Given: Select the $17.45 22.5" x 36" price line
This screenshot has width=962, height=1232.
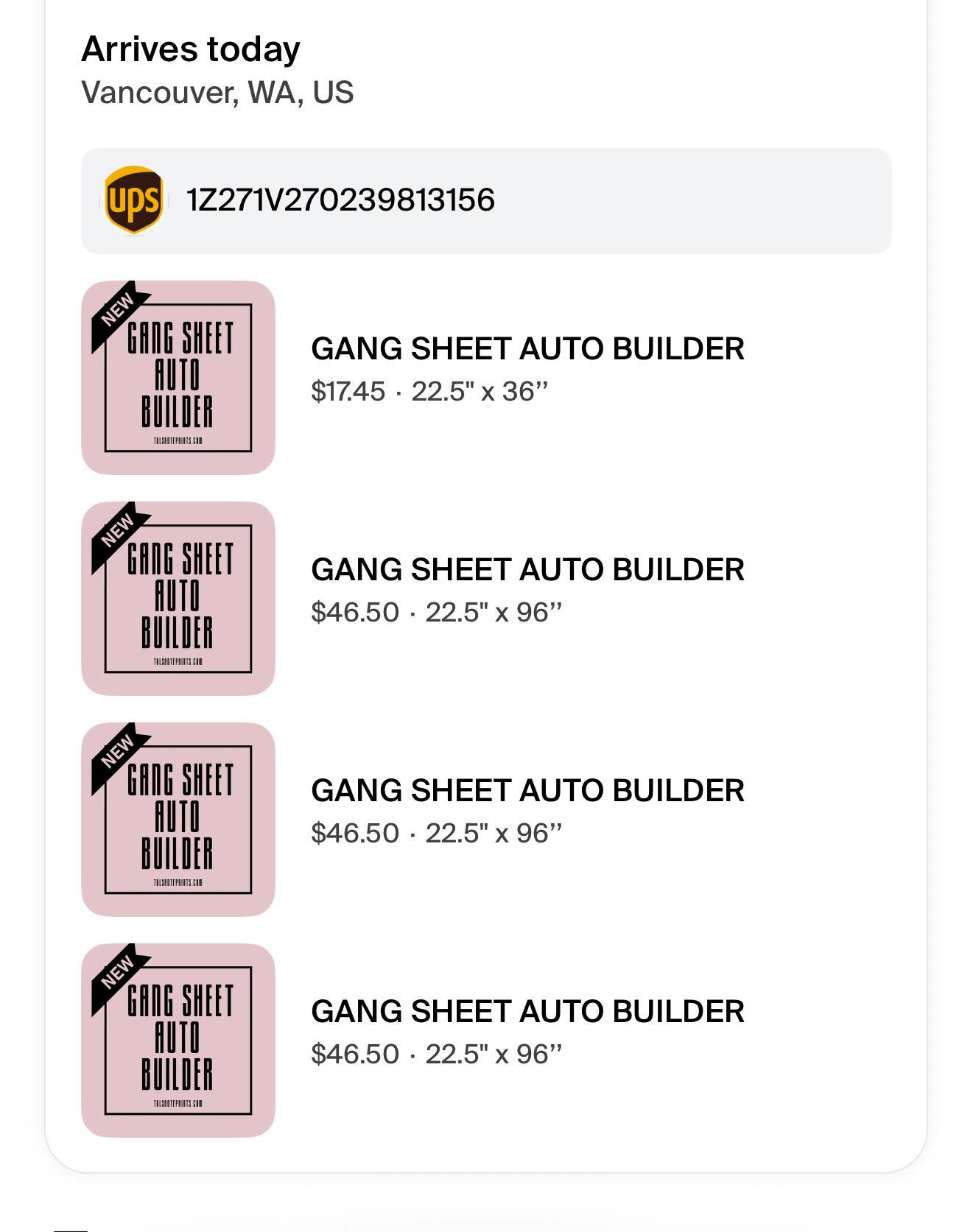Looking at the screenshot, I should click(429, 392).
